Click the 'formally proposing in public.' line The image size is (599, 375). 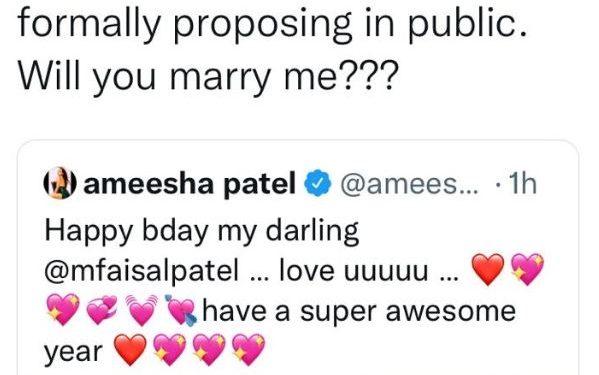[x=273, y=22]
